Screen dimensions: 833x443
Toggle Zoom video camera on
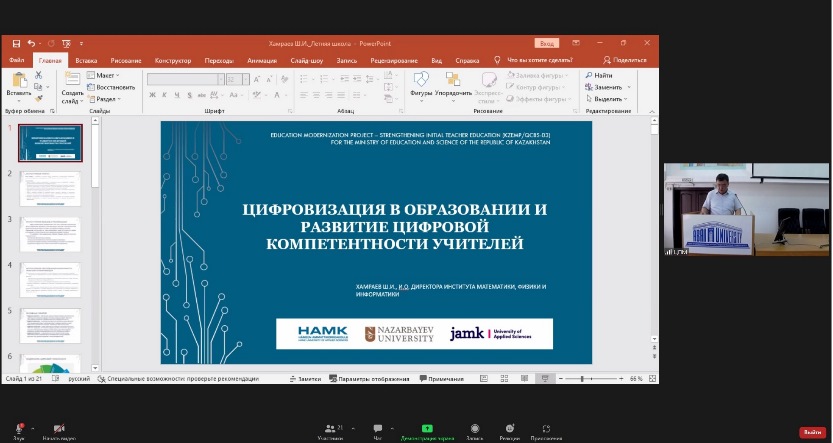point(58,428)
